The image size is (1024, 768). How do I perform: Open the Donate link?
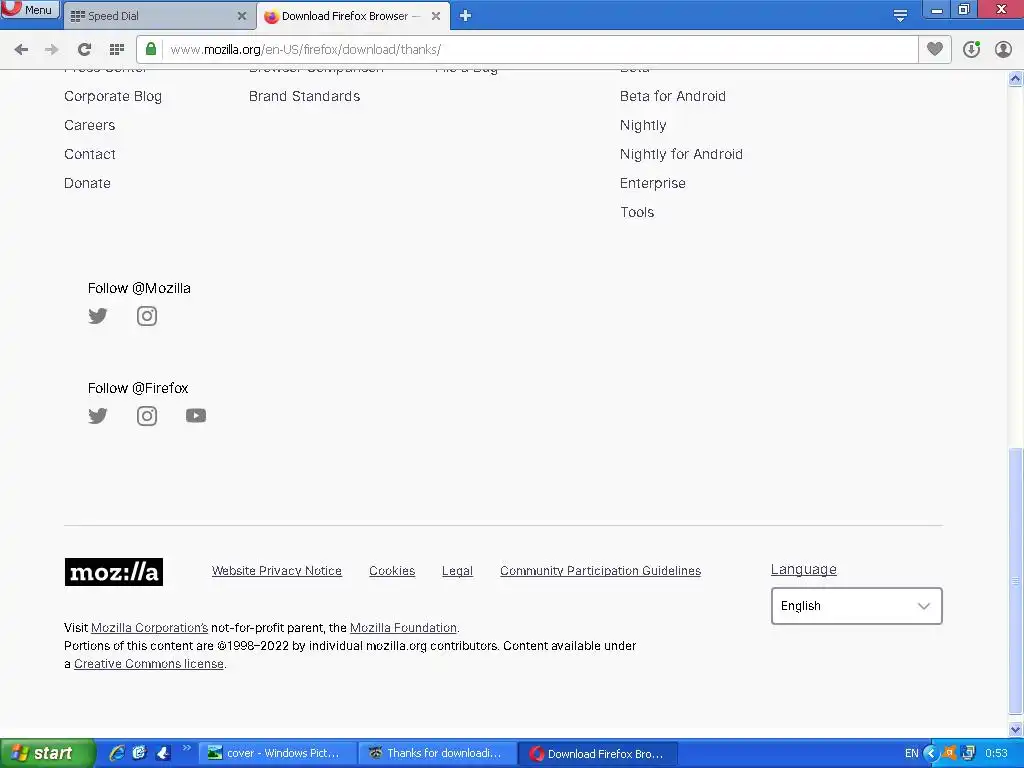coord(88,184)
